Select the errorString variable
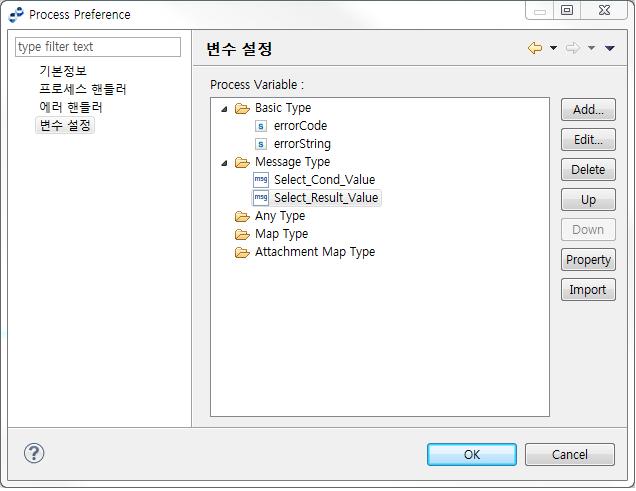The image size is (636, 491). (302, 144)
